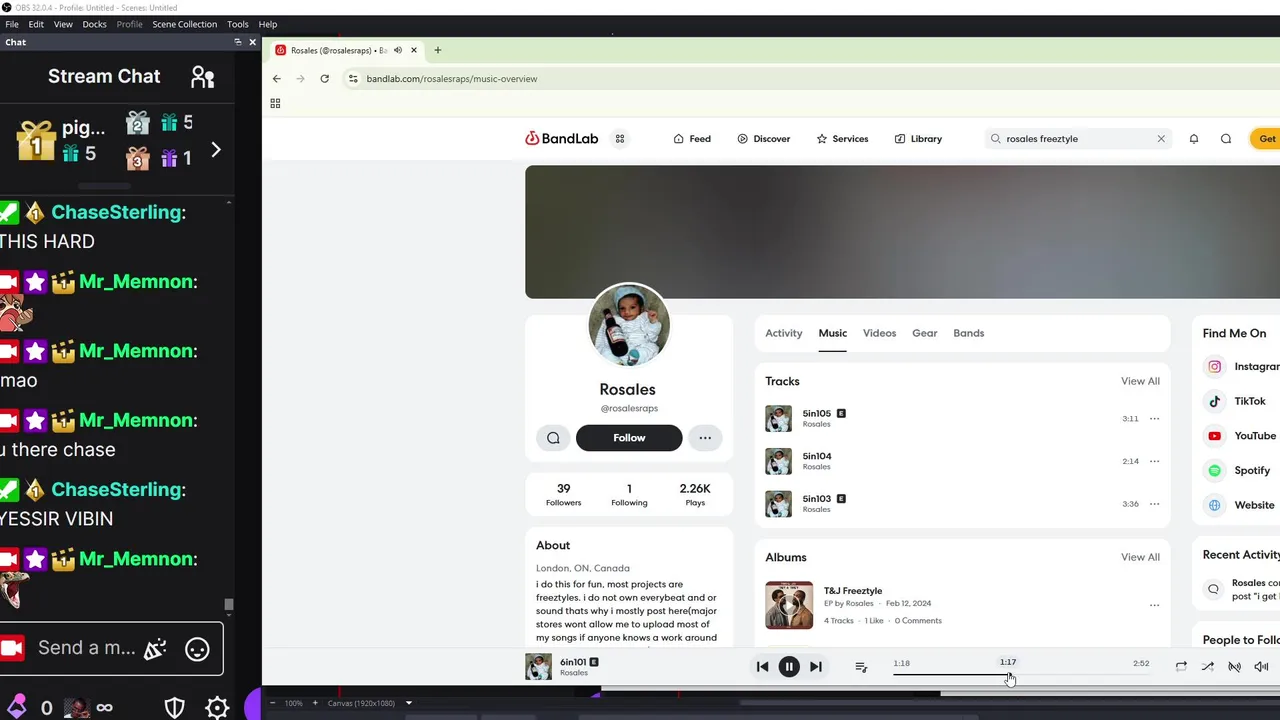Open the OBS View menu

(63, 24)
